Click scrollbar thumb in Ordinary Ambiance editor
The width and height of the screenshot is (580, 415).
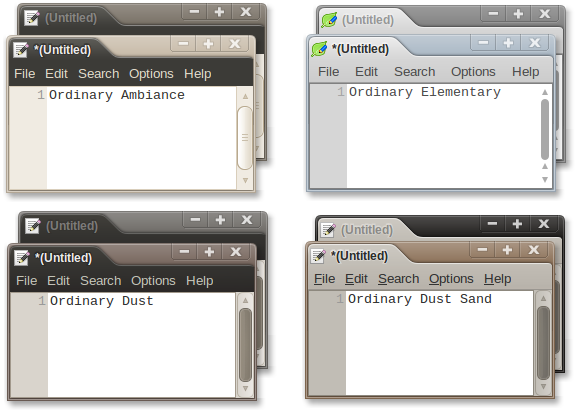point(245,138)
